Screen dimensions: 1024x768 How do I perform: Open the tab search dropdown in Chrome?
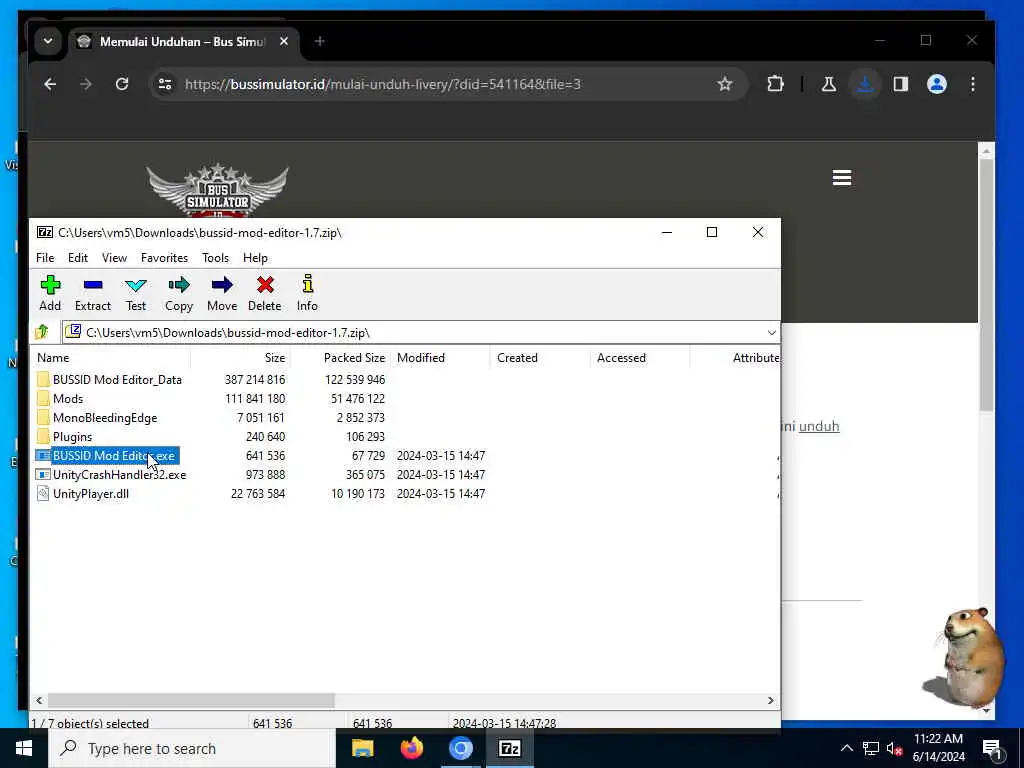click(48, 41)
